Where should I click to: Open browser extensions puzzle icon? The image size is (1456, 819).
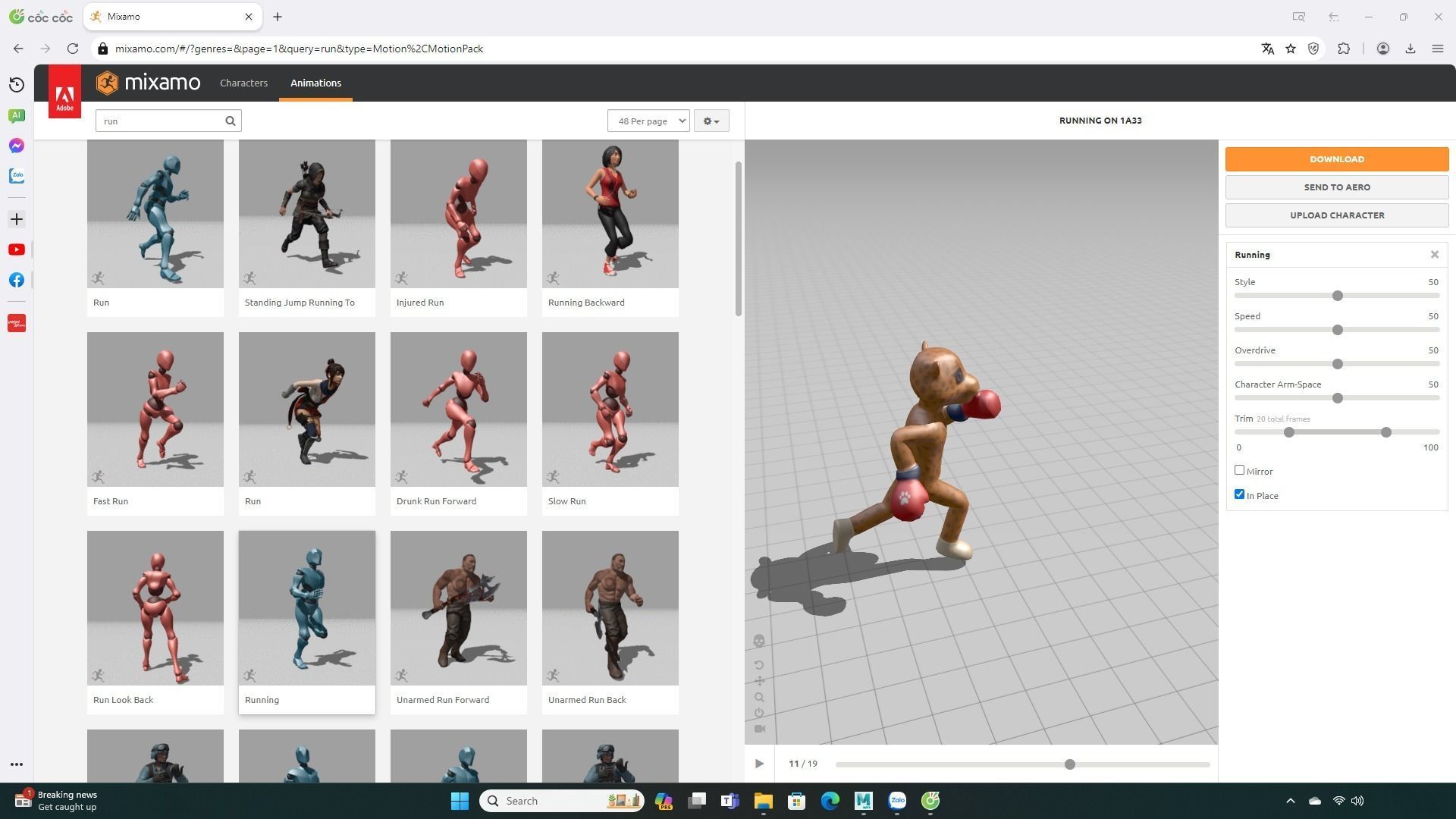coord(1344,49)
